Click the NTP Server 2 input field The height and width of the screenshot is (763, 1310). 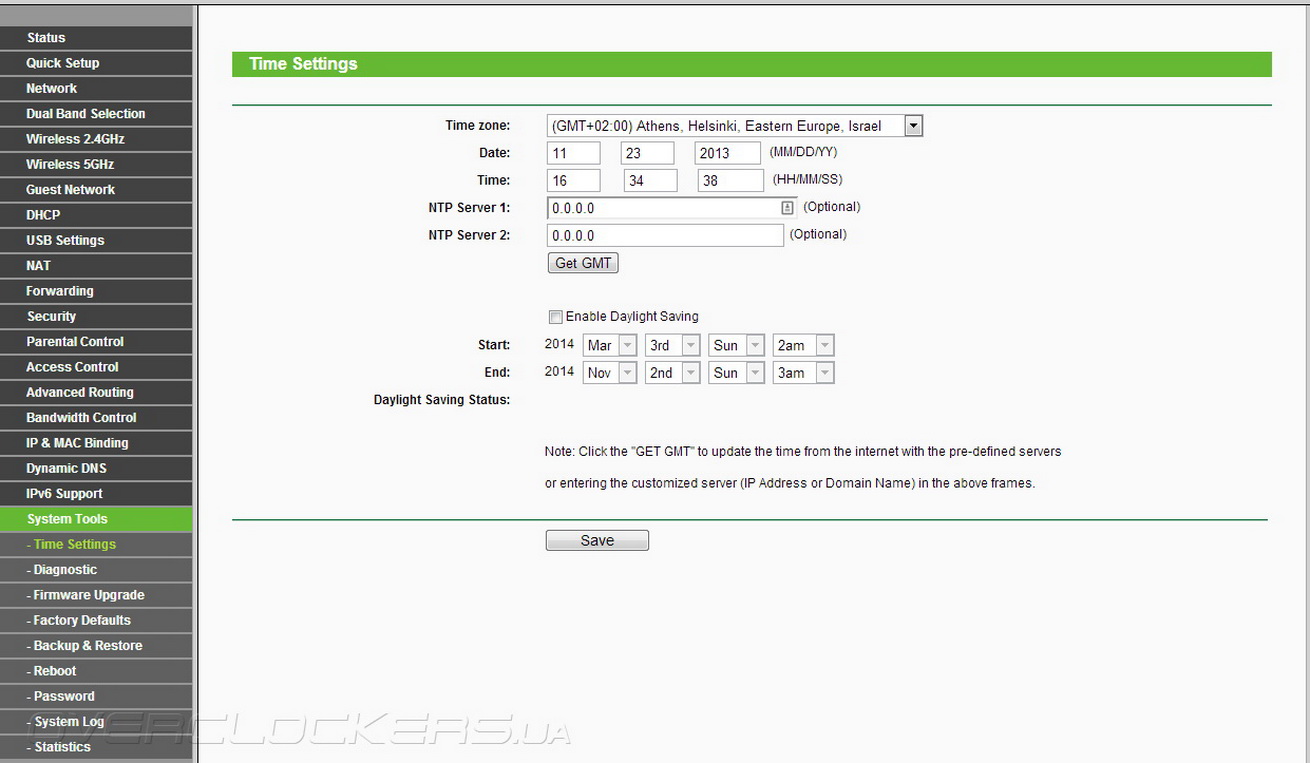click(x=665, y=236)
